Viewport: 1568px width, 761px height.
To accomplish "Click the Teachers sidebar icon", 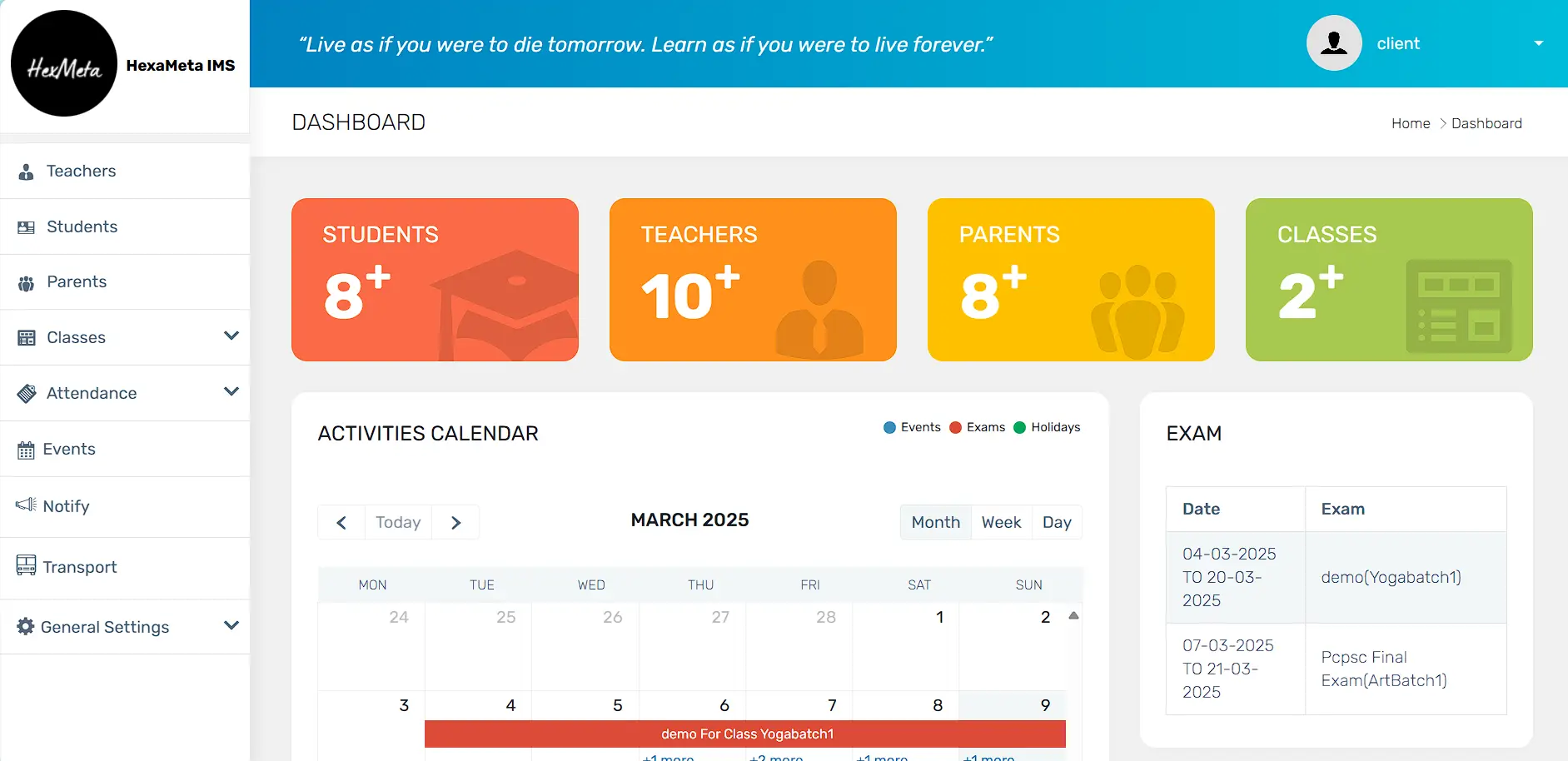I will click(x=27, y=172).
